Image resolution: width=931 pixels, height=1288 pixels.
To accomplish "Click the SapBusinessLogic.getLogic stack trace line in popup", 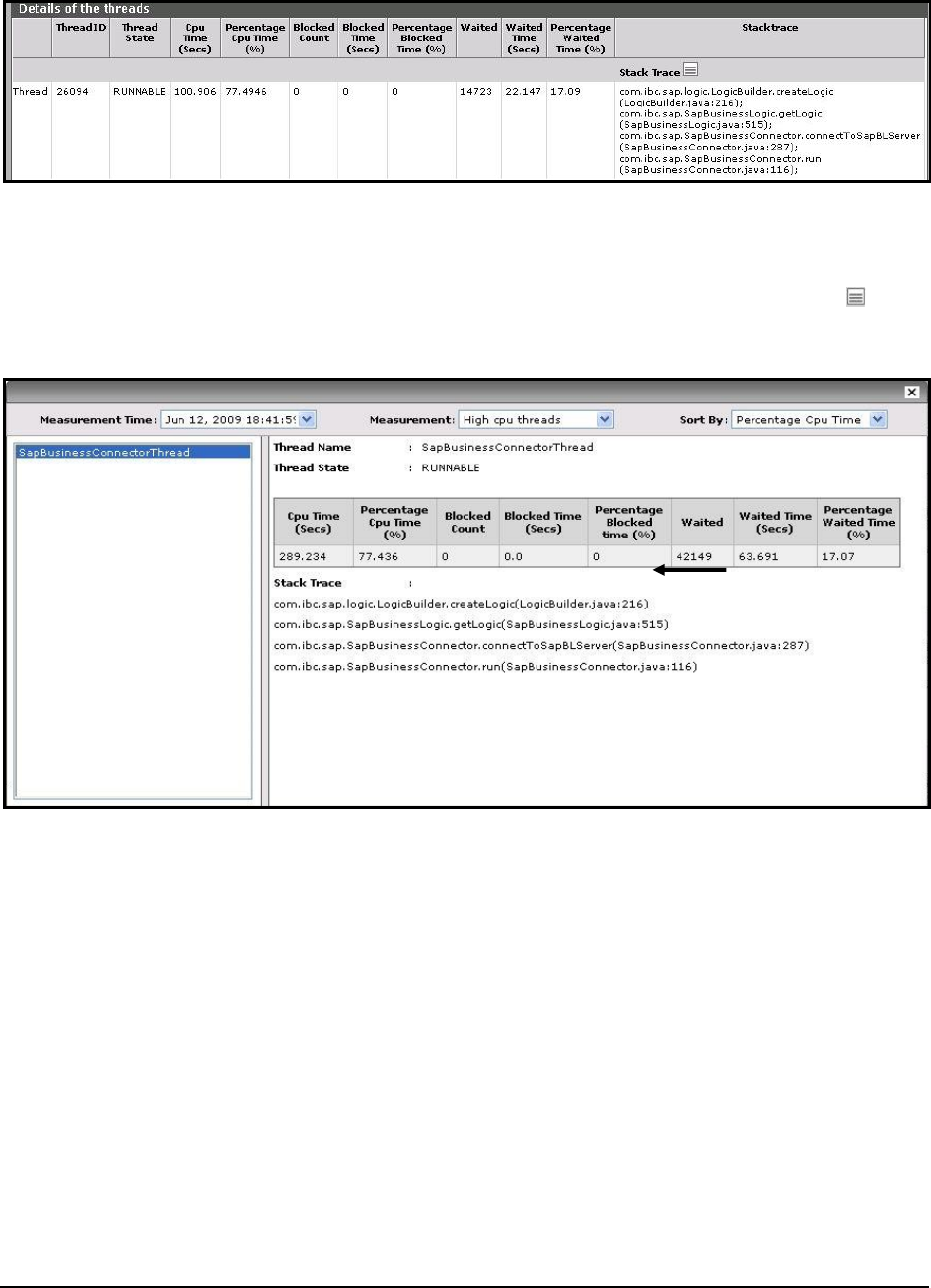I will coord(471,624).
